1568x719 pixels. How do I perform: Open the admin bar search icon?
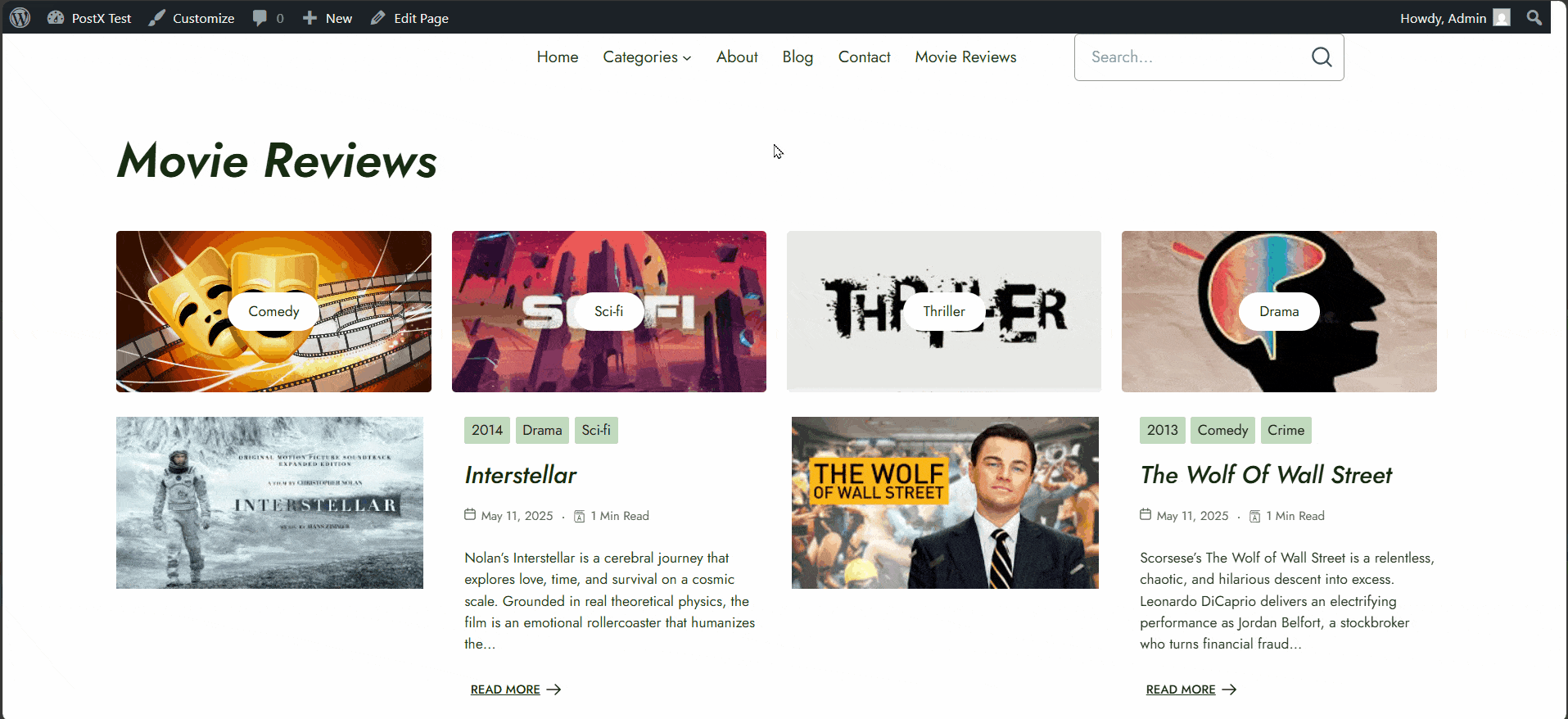[1534, 17]
